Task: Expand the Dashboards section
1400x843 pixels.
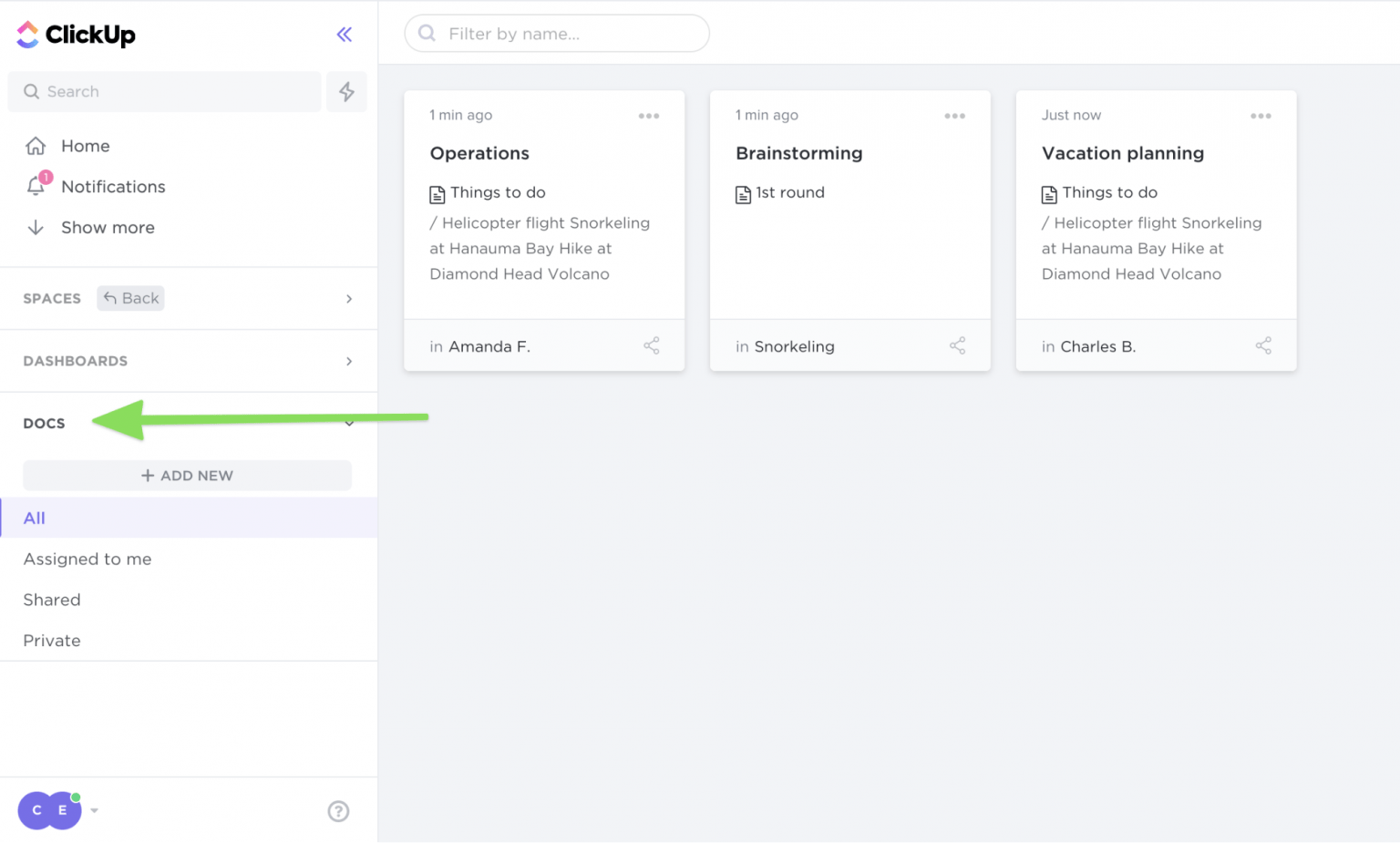Action: (x=348, y=361)
